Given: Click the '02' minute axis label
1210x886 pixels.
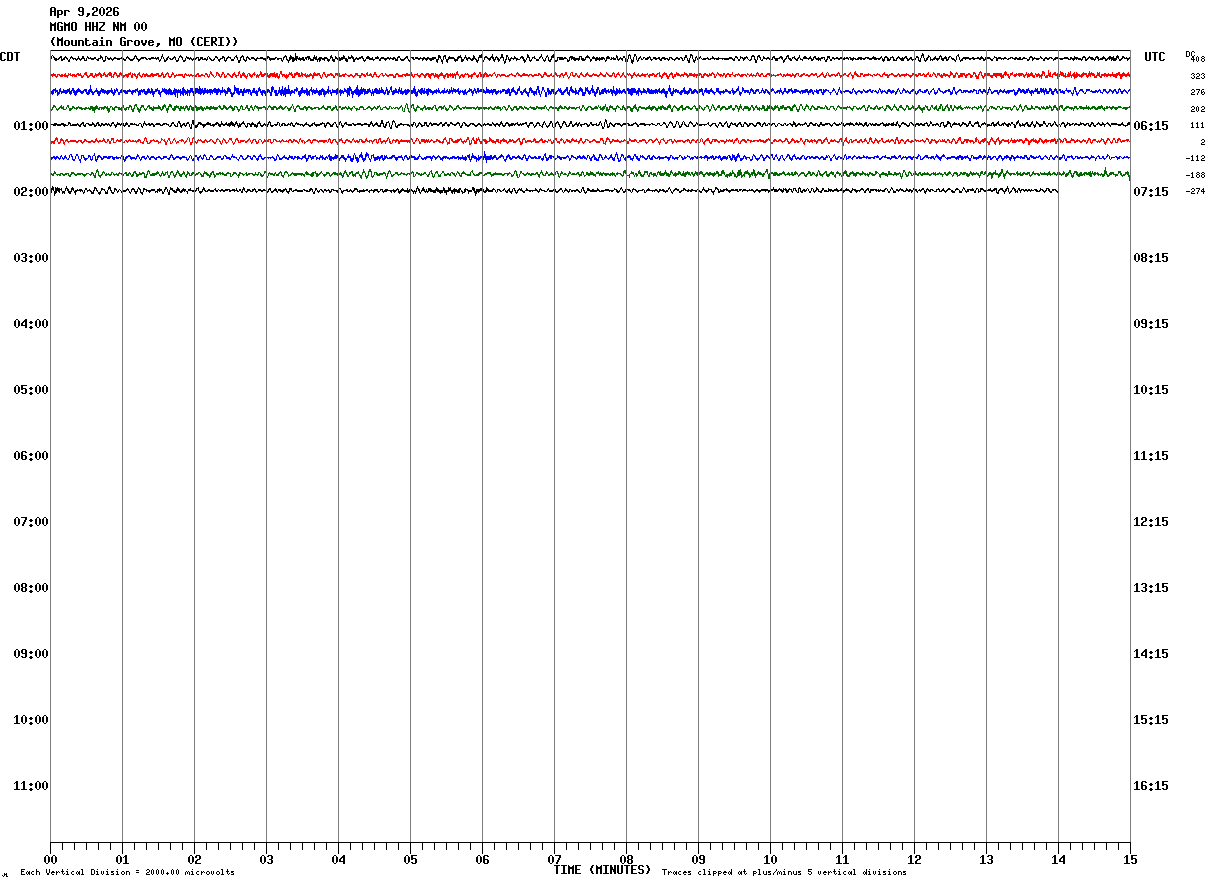Looking at the screenshot, I should (194, 860).
